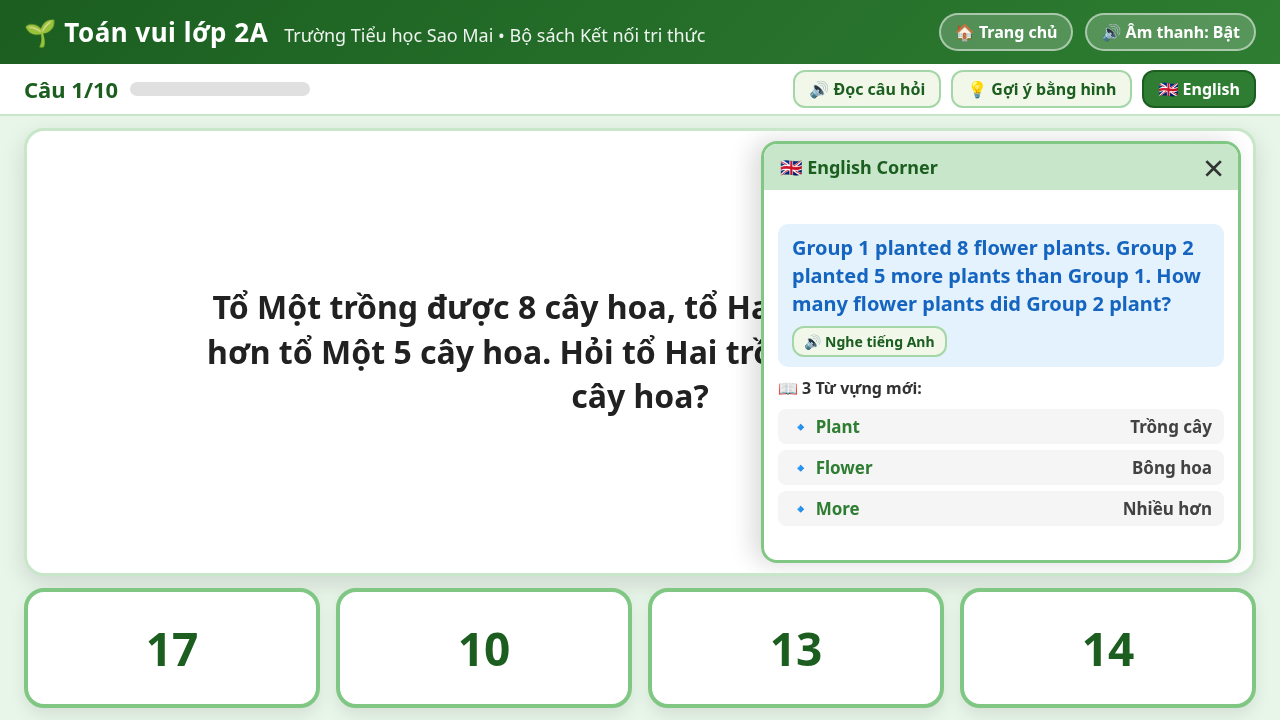
Task: Click the Câu 1/10 counter
Action: [71, 90]
